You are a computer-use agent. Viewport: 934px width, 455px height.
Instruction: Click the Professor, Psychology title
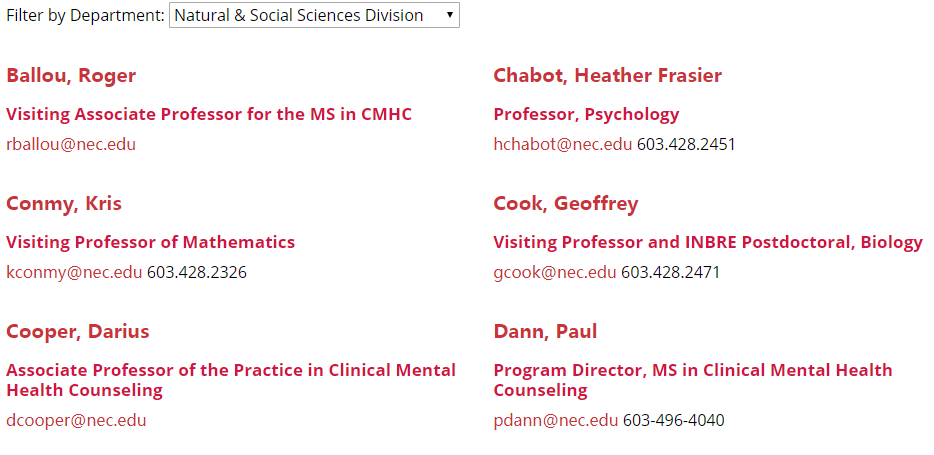pyautogui.click(x=586, y=114)
